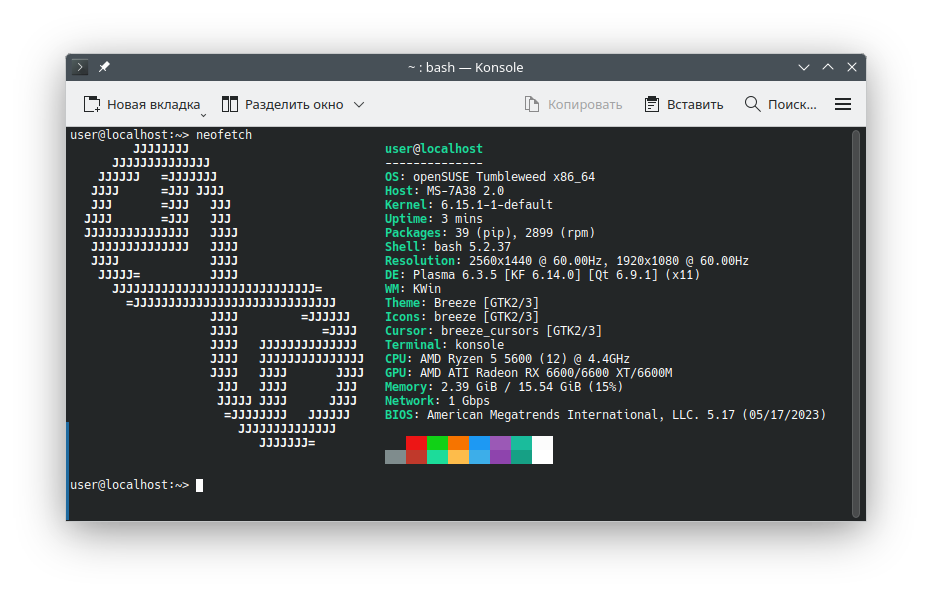The height and width of the screenshot is (599, 932).
Task: Click the Разделить окно split view button
Action: (283, 105)
